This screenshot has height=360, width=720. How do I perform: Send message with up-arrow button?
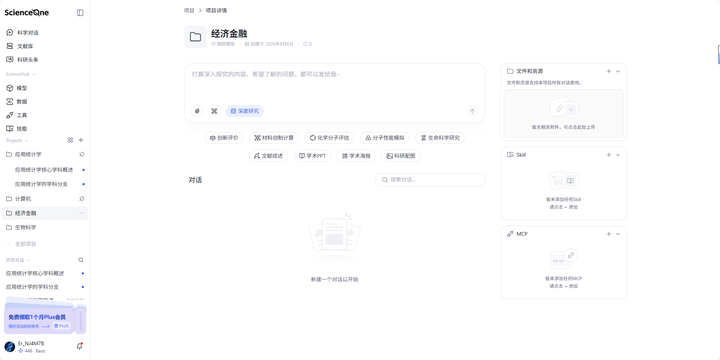472,111
